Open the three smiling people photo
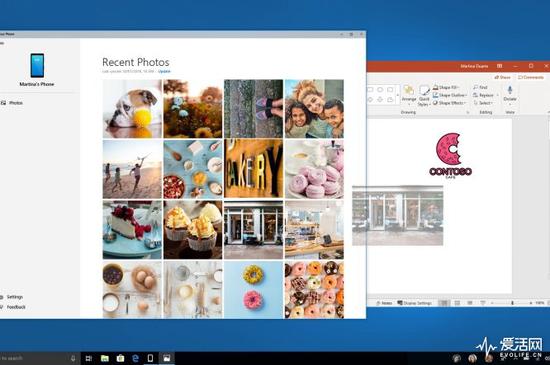550x365 pixels. 314,109
